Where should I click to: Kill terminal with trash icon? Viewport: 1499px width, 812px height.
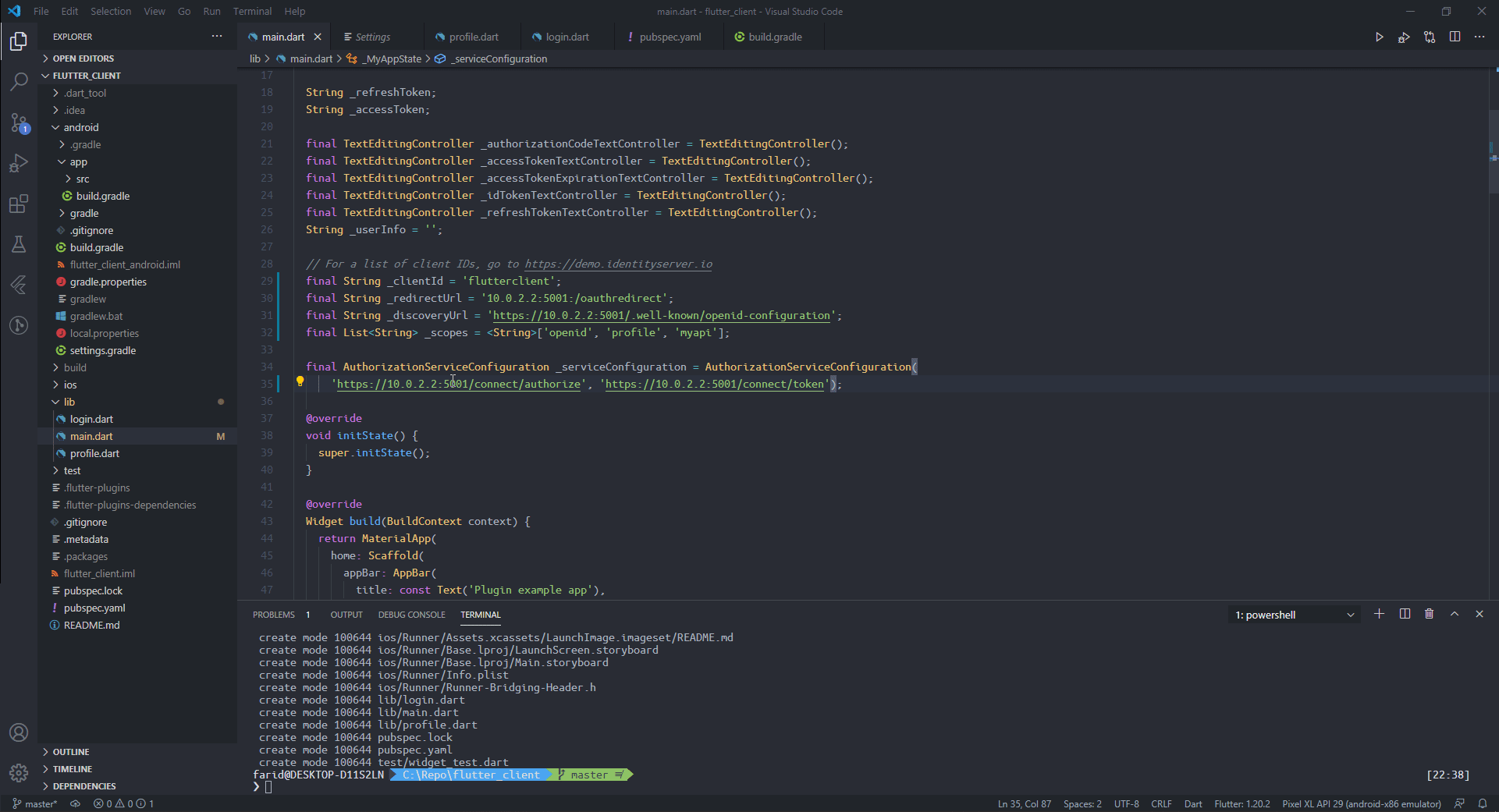[1429, 615]
